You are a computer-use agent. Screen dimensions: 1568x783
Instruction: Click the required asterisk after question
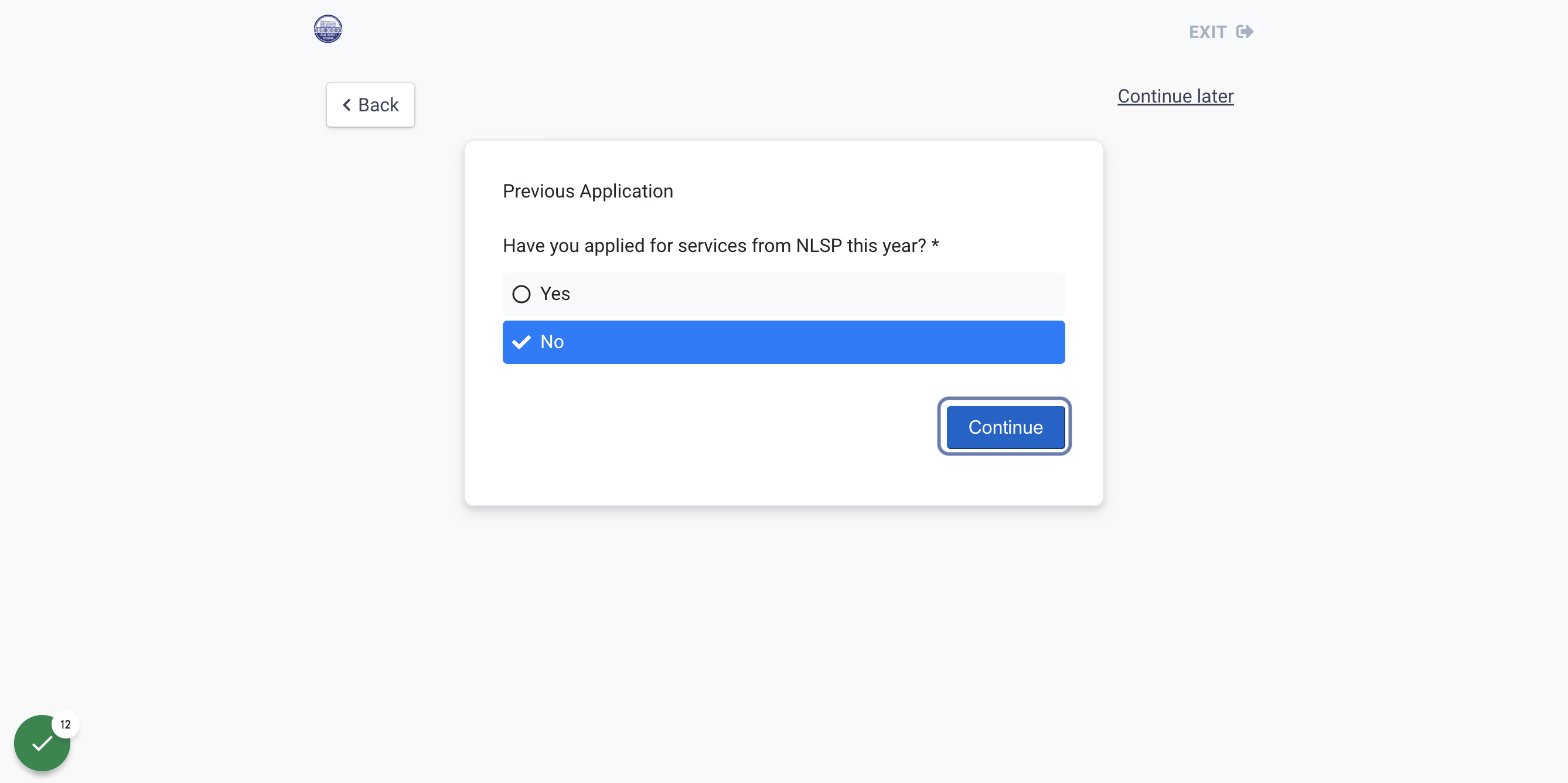935,244
